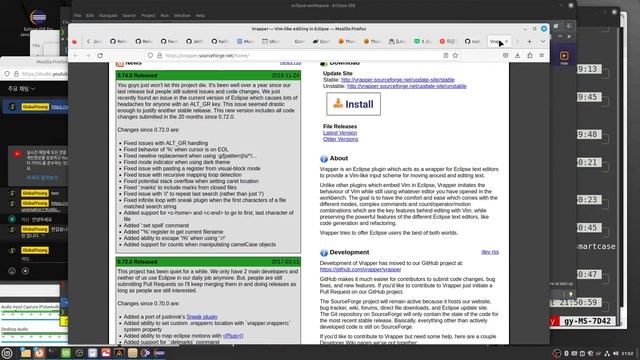Click the Bluetooth tray icon
Image resolution: width=640 pixels, height=360 pixels.
pos(566,353)
